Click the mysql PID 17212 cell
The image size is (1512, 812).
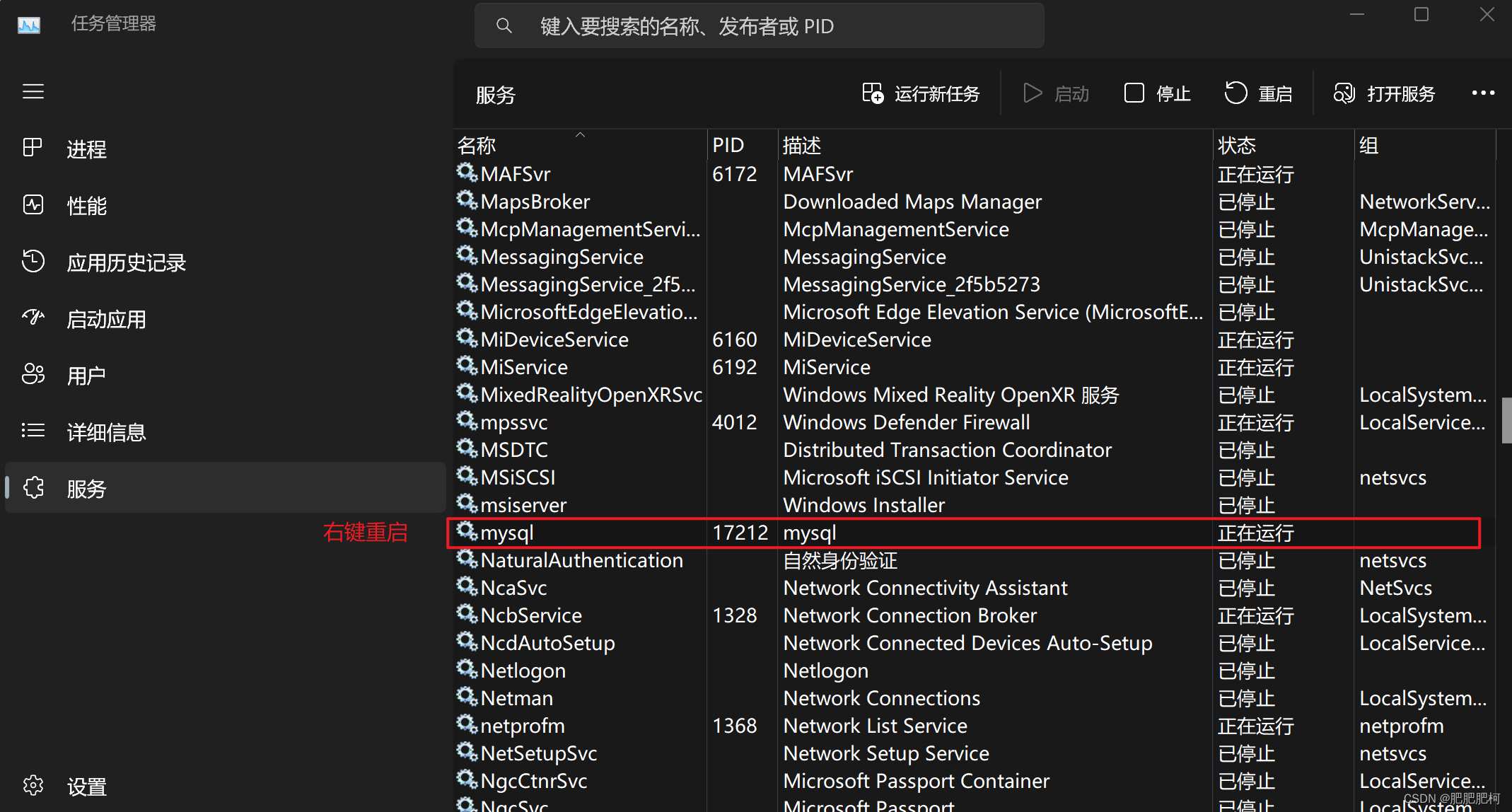(x=740, y=533)
